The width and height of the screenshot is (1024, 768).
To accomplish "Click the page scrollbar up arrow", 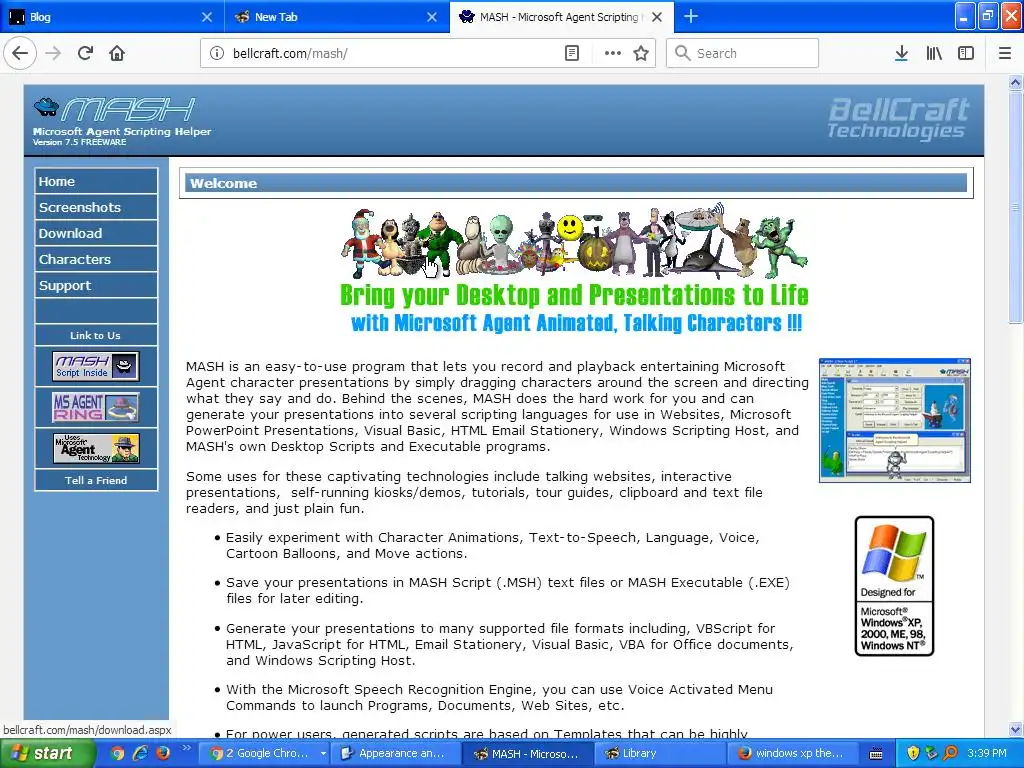I will coord(1015,82).
